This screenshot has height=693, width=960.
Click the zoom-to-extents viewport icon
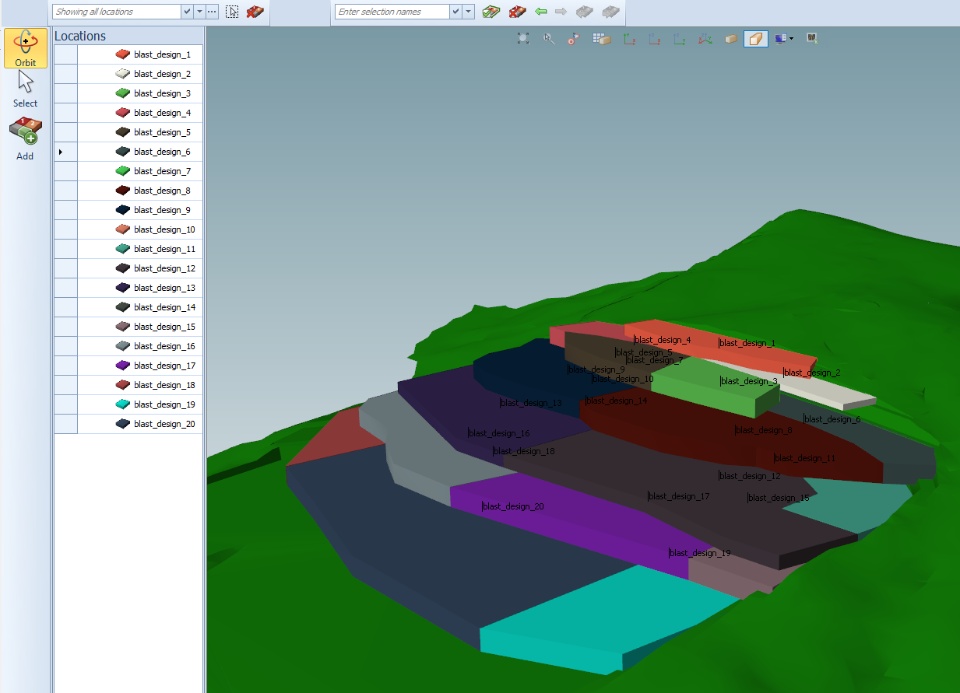[523, 39]
